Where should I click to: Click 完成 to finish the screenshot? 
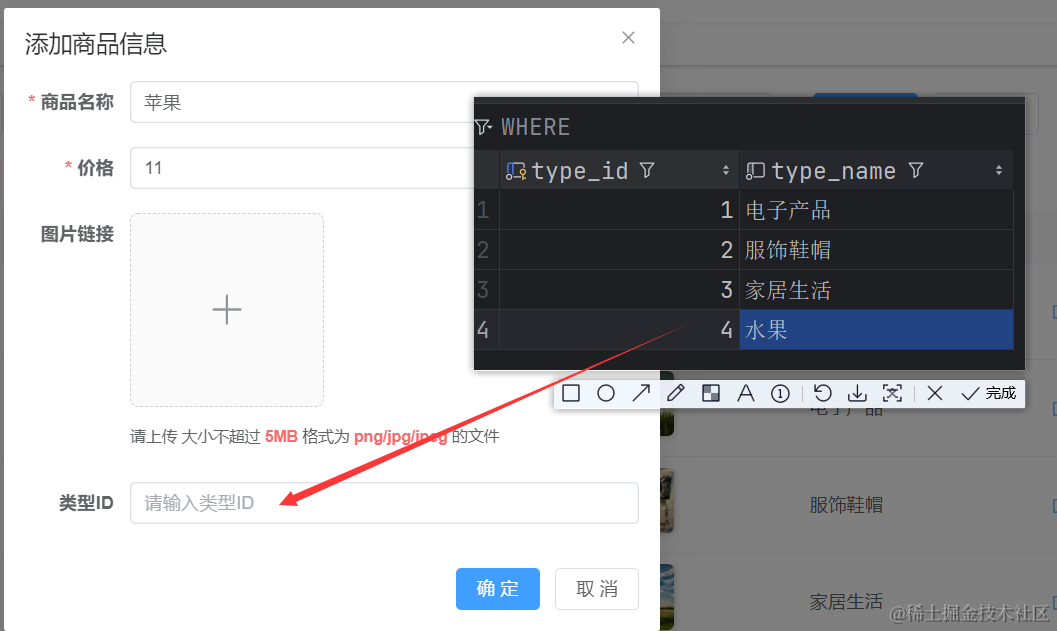pyautogui.click(x=989, y=393)
